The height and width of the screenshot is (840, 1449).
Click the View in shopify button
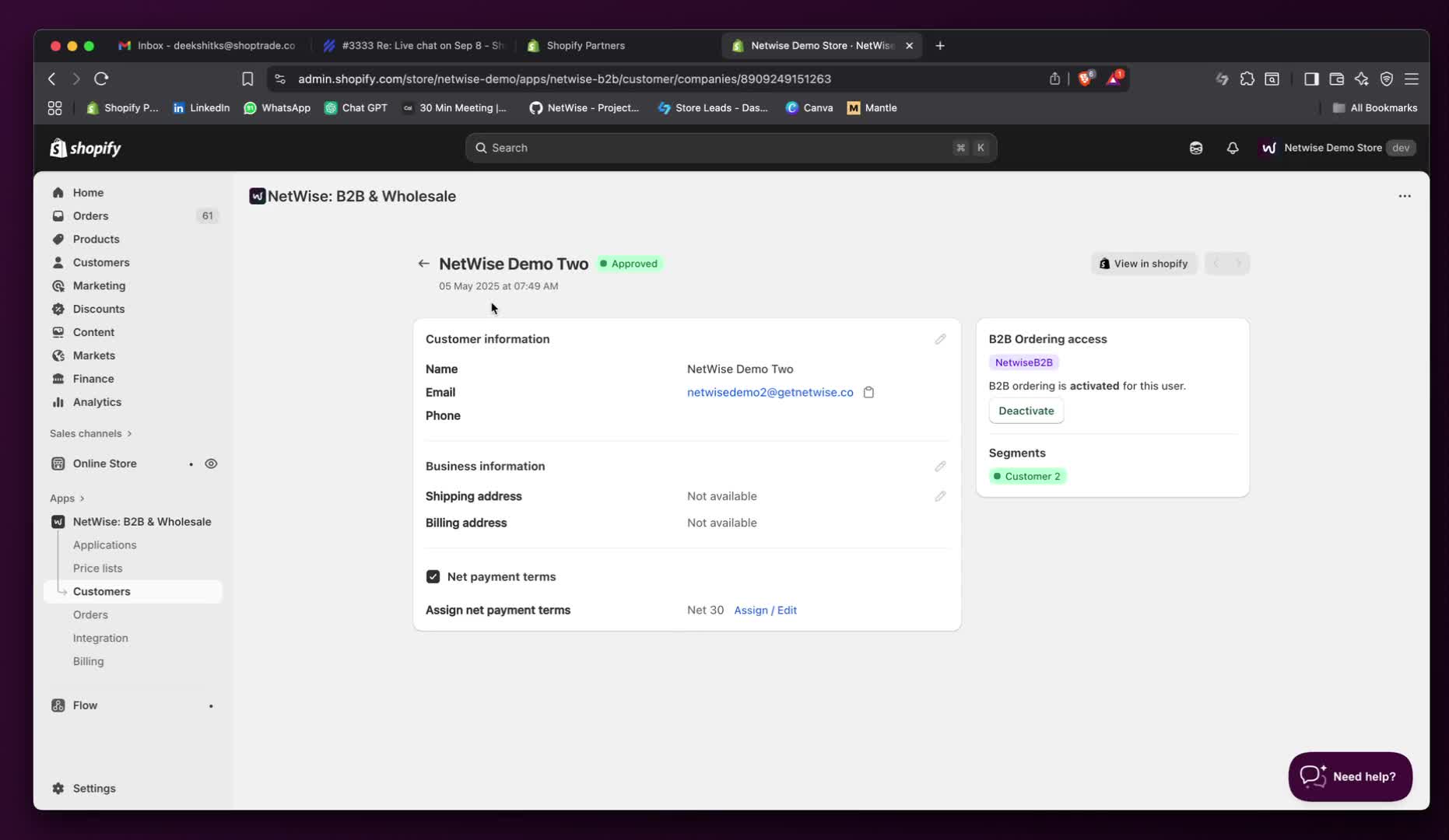coord(1143,264)
